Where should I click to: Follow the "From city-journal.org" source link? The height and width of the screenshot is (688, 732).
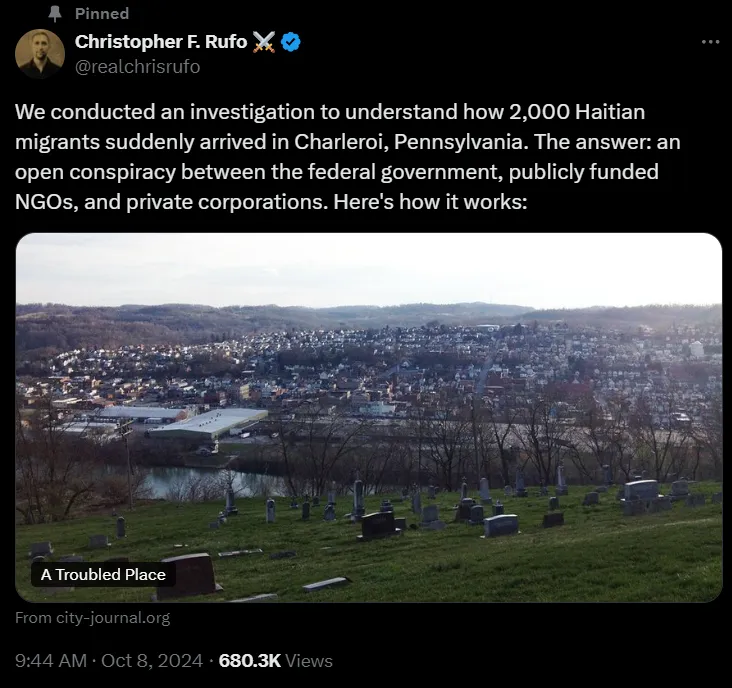pyautogui.click(x=92, y=618)
